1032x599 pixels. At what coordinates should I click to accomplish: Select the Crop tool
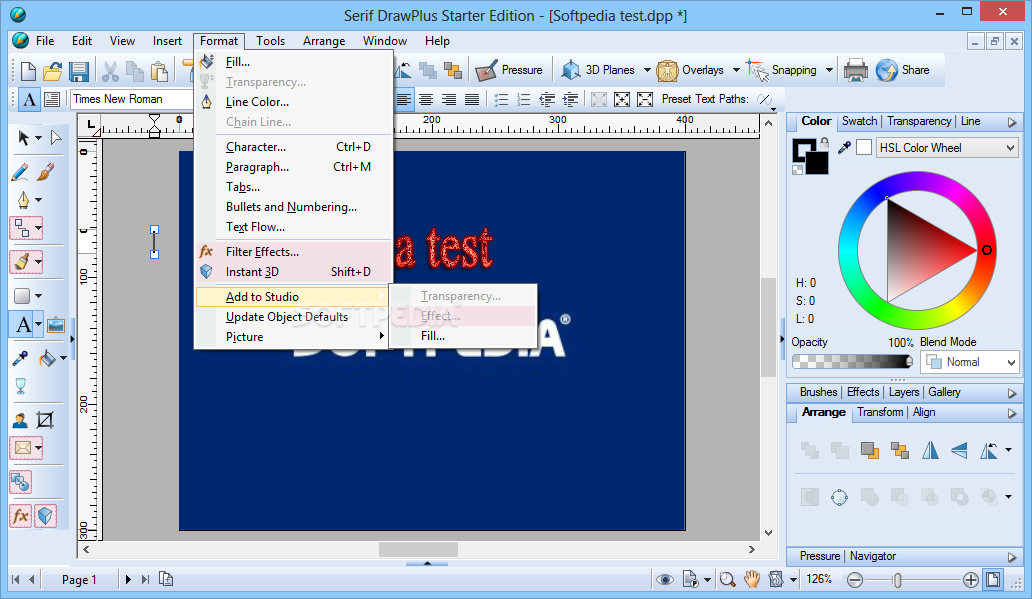45,420
